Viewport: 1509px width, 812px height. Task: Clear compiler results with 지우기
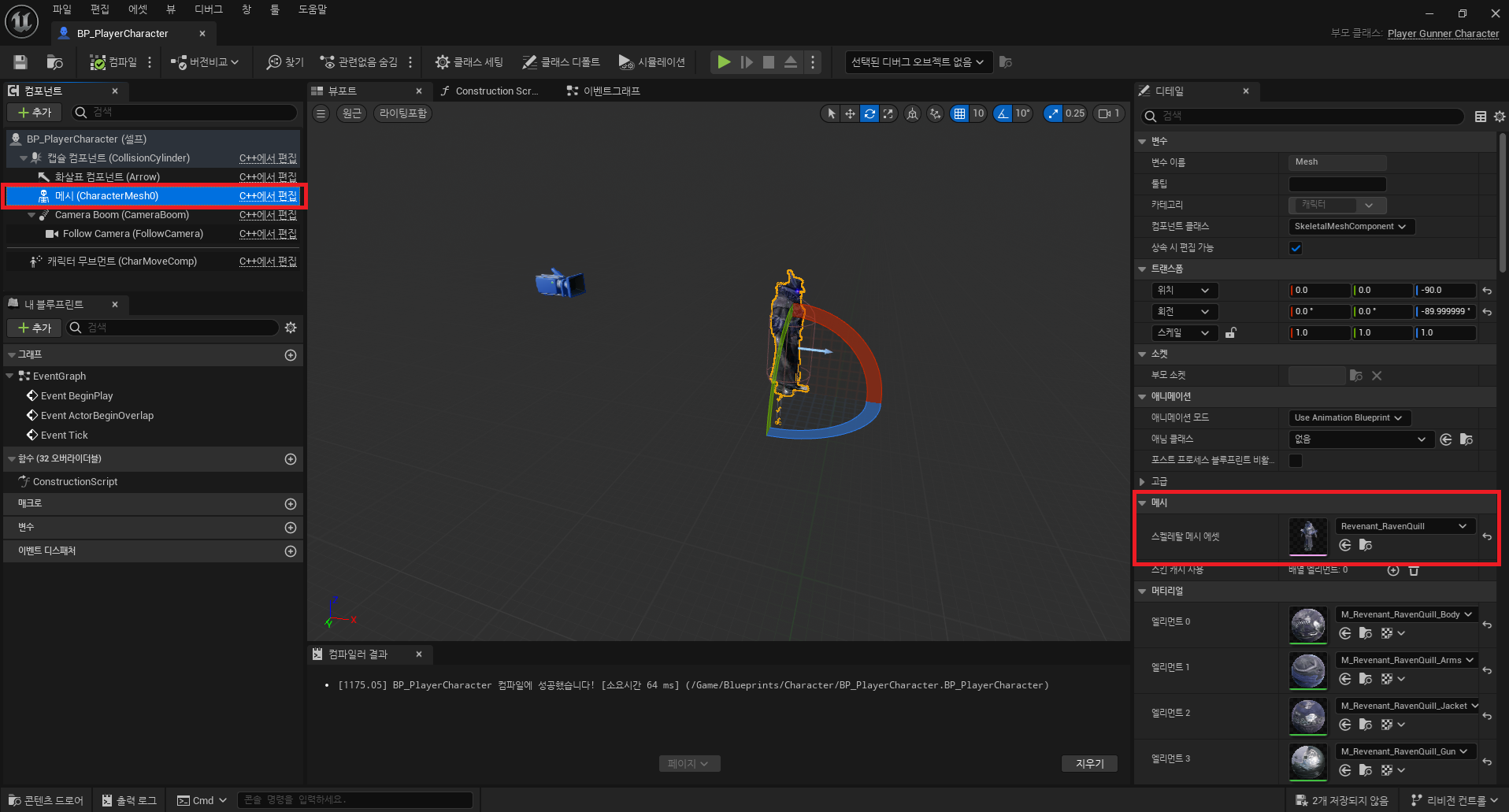[1090, 764]
